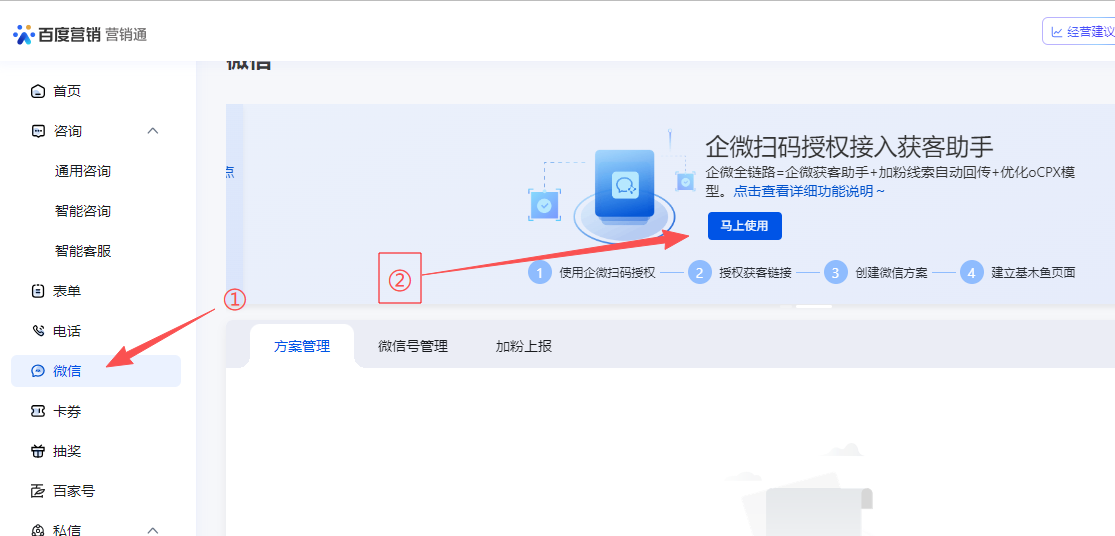Image resolution: width=1115 pixels, height=536 pixels.
Task: Open 点击查看详细功能说明 link
Action: point(808,191)
